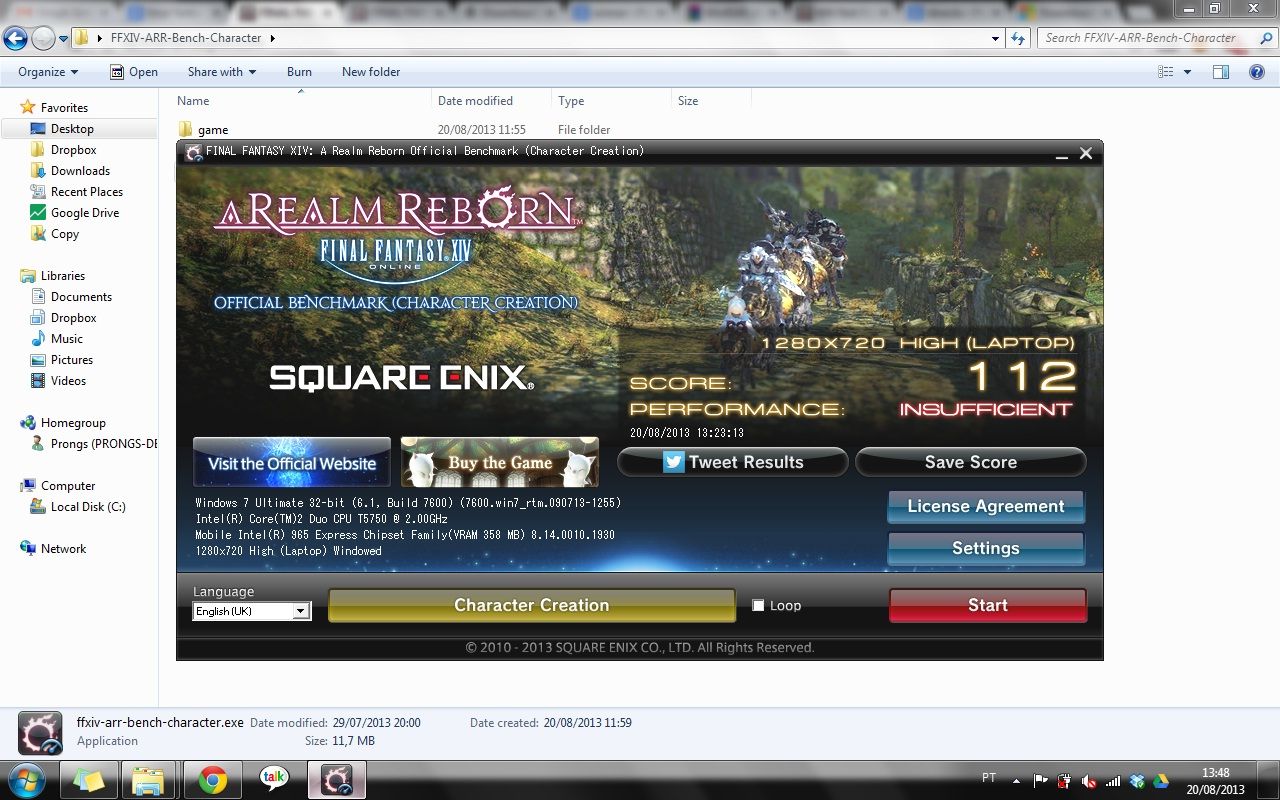This screenshot has height=800, width=1280.
Task: Open Local Disk (C:)
Action: pyautogui.click(x=88, y=506)
